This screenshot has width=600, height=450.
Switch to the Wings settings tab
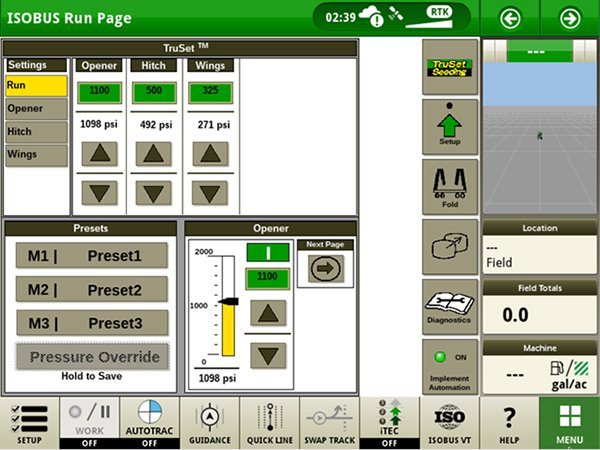[36, 155]
